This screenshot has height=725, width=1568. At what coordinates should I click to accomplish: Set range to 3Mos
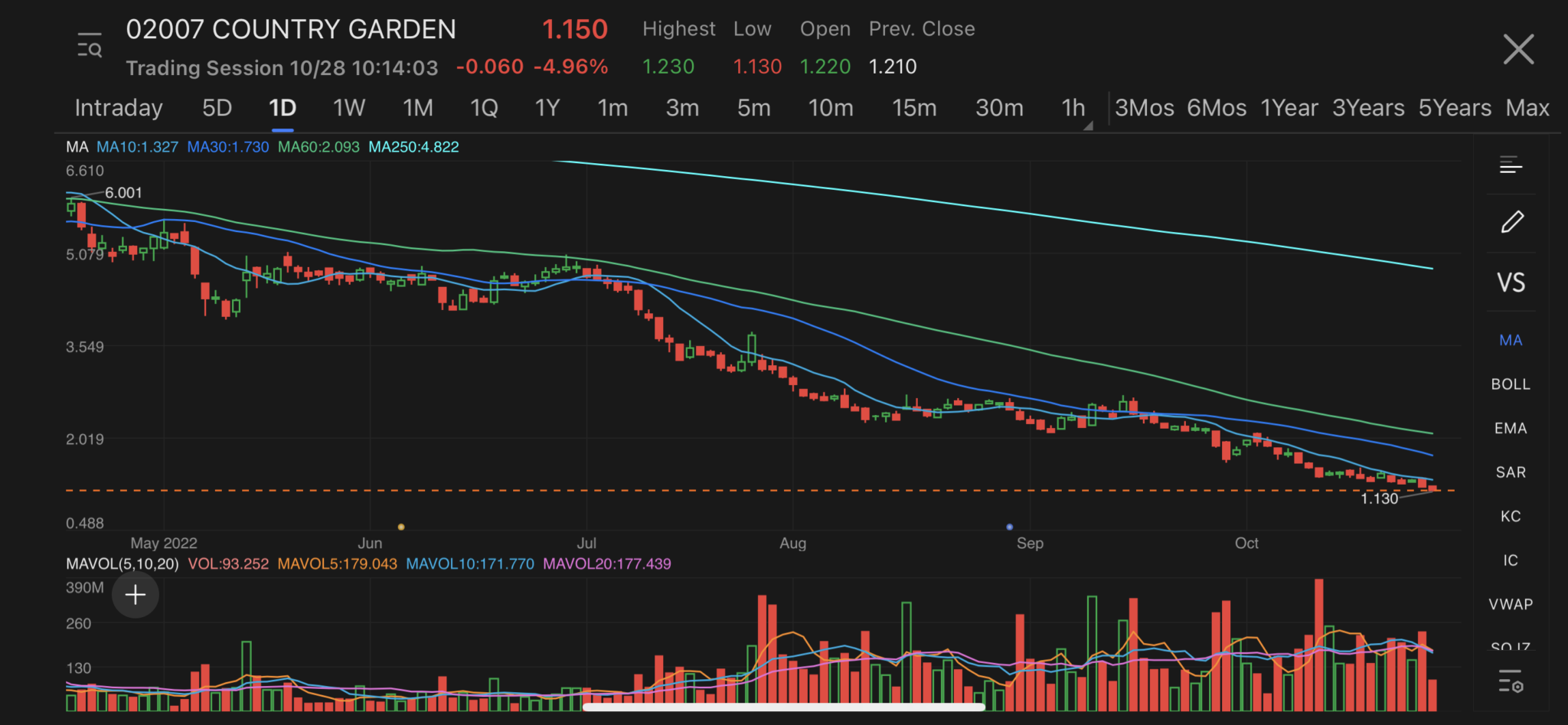tap(1145, 108)
